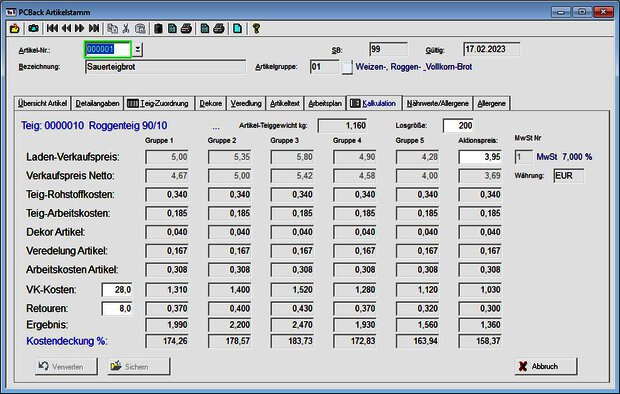Screen dimensions: 620x394
Task: Go to the previous record
Action: pos(66,28)
